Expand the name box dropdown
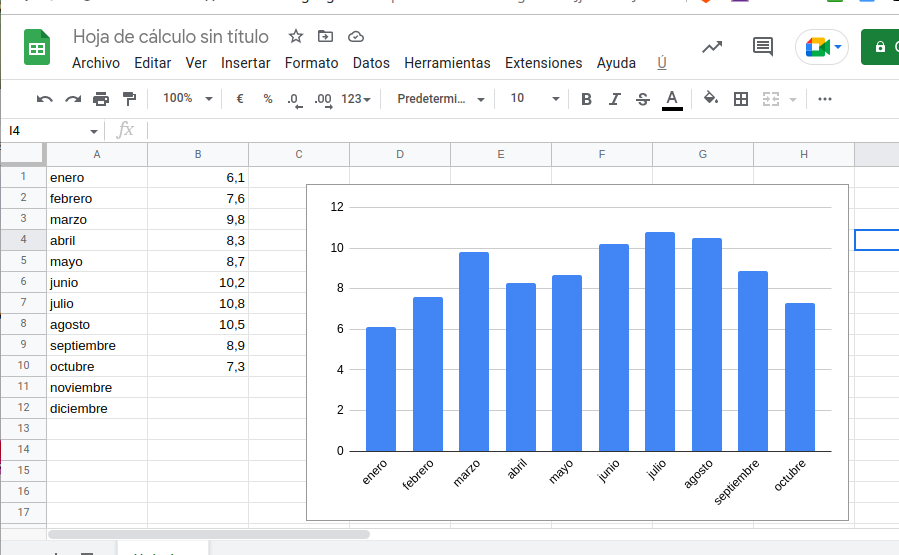The image size is (899, 555). pos(93,132)
